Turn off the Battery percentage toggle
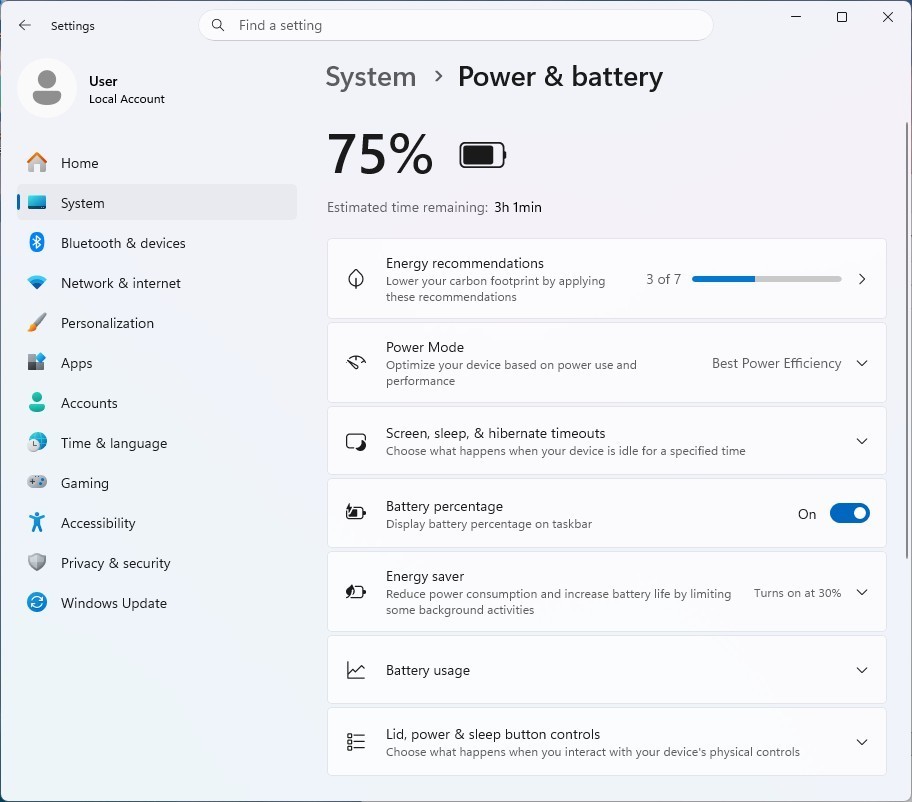 click(849, 514)
